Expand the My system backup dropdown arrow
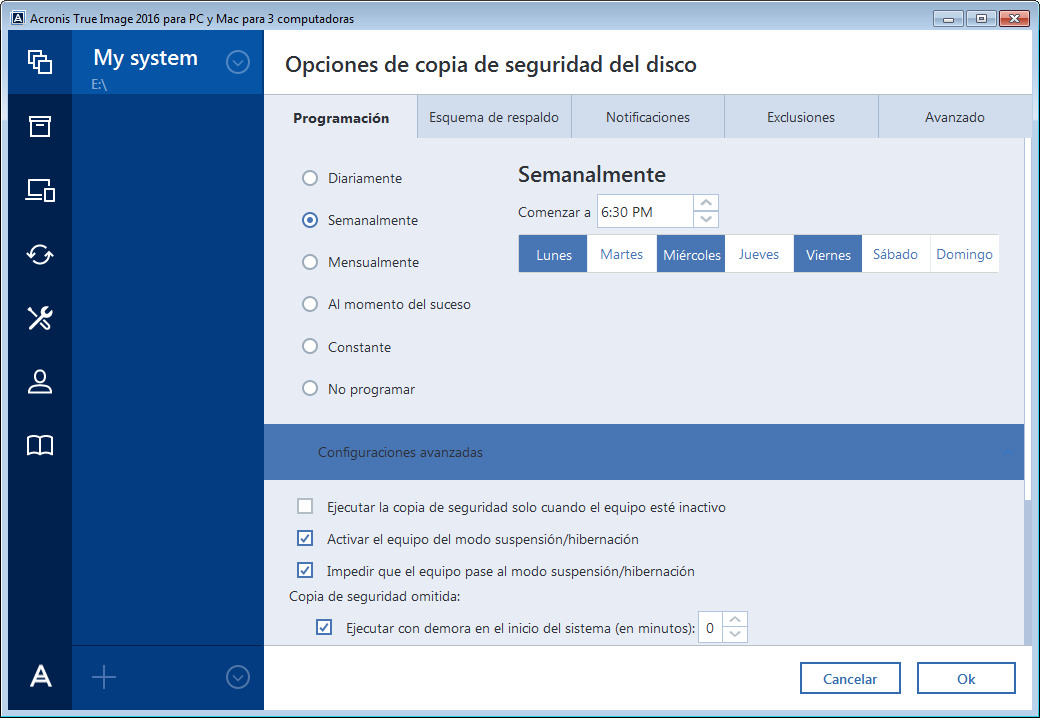This screenshot has width=1040, height=718. tap(237, 62)
